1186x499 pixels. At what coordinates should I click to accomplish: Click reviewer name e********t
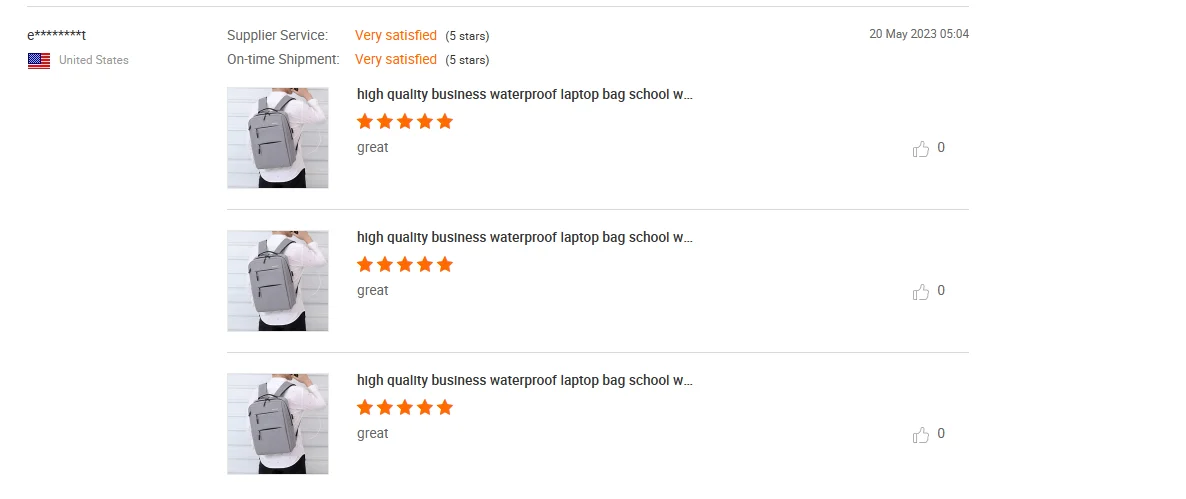pyautogui.click(x=57, y=36)
